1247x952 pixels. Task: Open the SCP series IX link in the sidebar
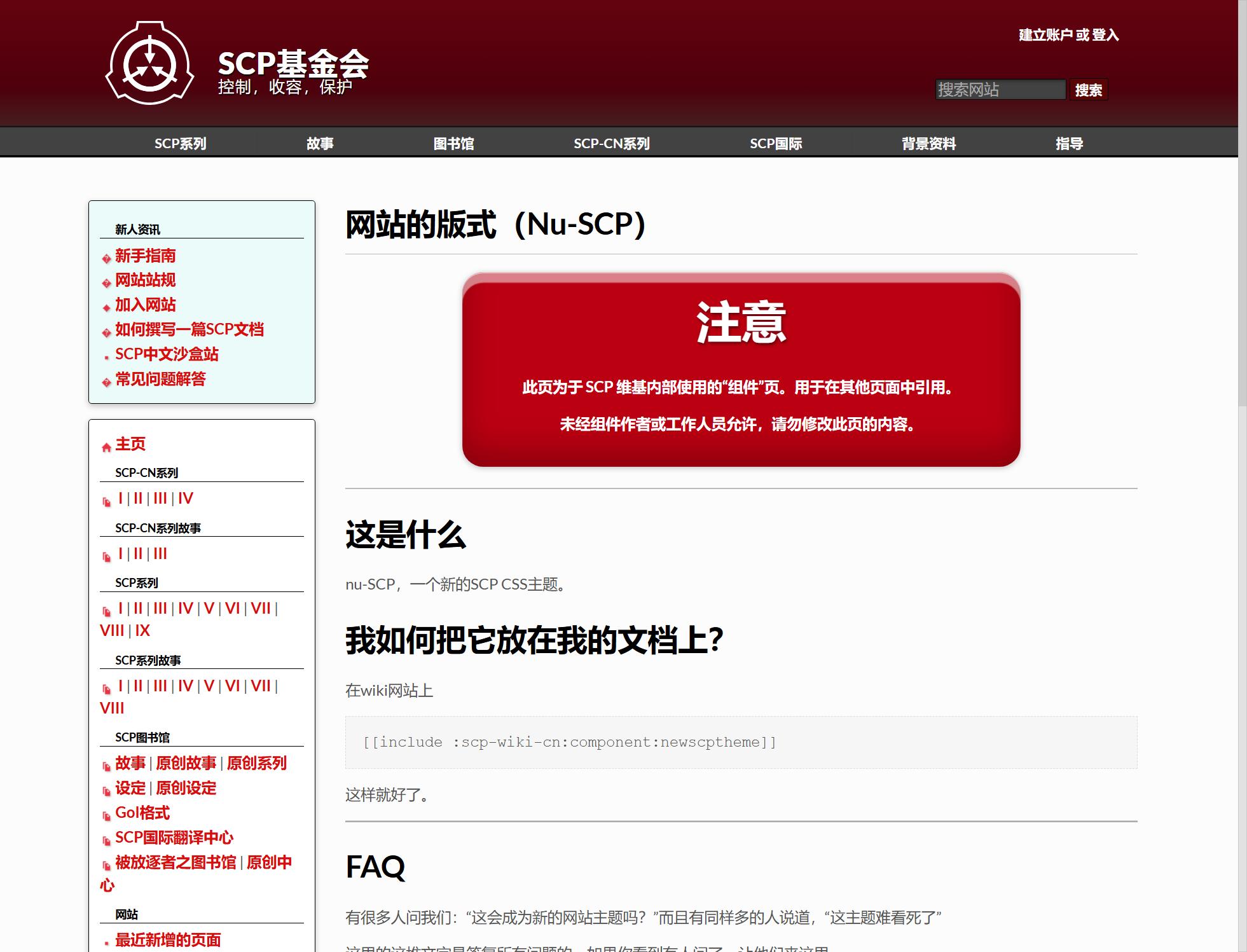pos(142,631)
